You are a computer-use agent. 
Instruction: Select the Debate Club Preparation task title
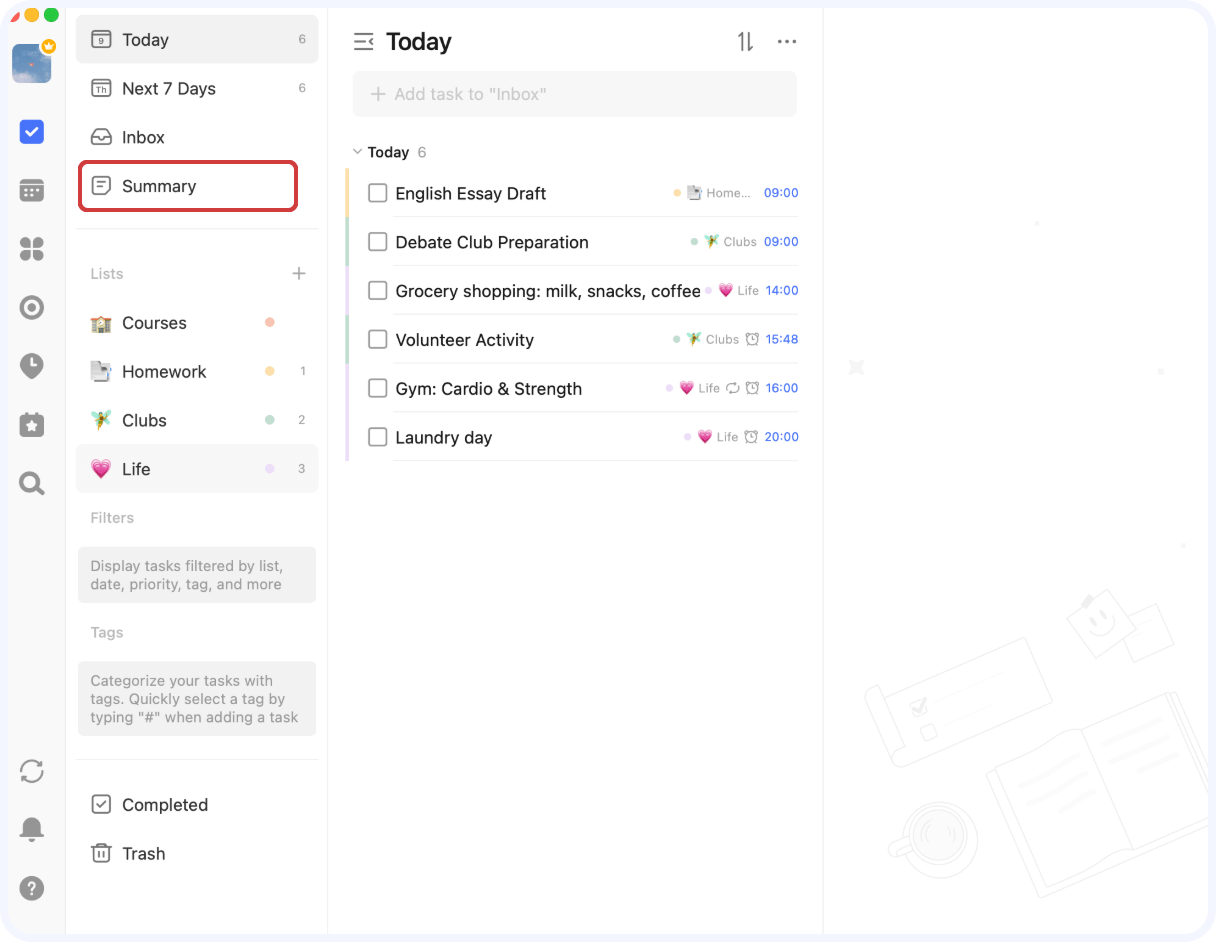click(492, 242)
